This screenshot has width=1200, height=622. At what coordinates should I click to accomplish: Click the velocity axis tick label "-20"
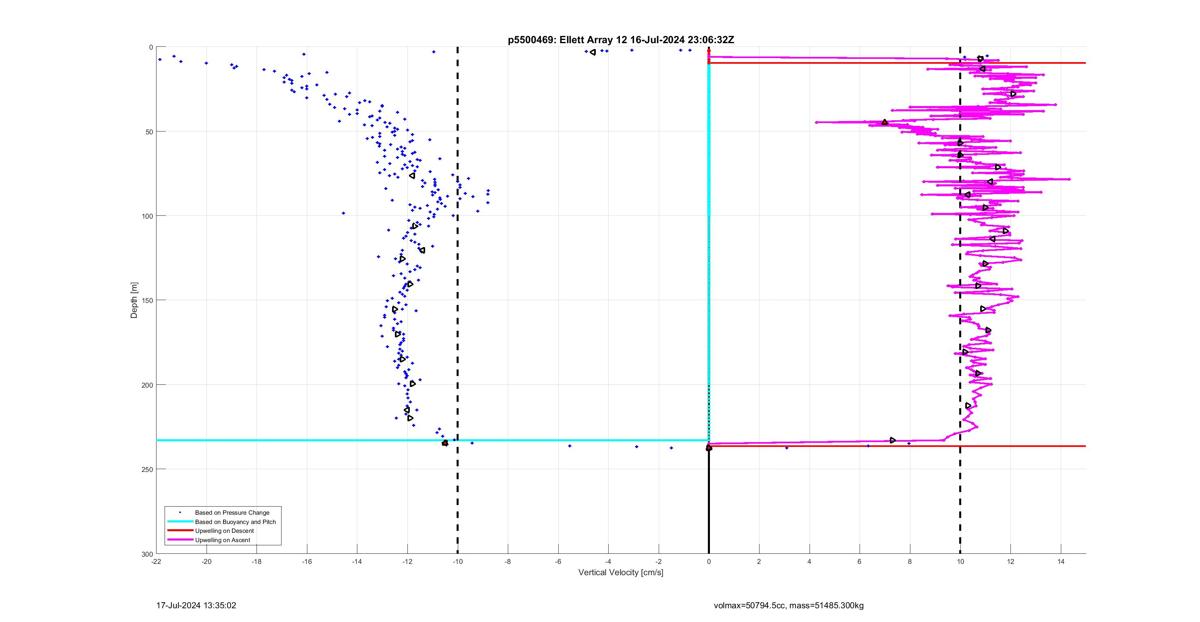tap(207, 563)
